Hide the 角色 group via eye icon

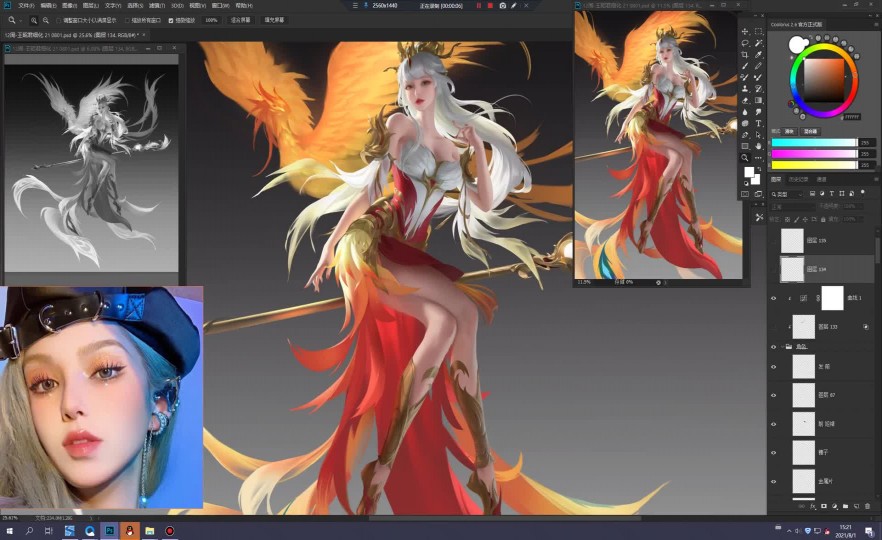coord(773,346)
